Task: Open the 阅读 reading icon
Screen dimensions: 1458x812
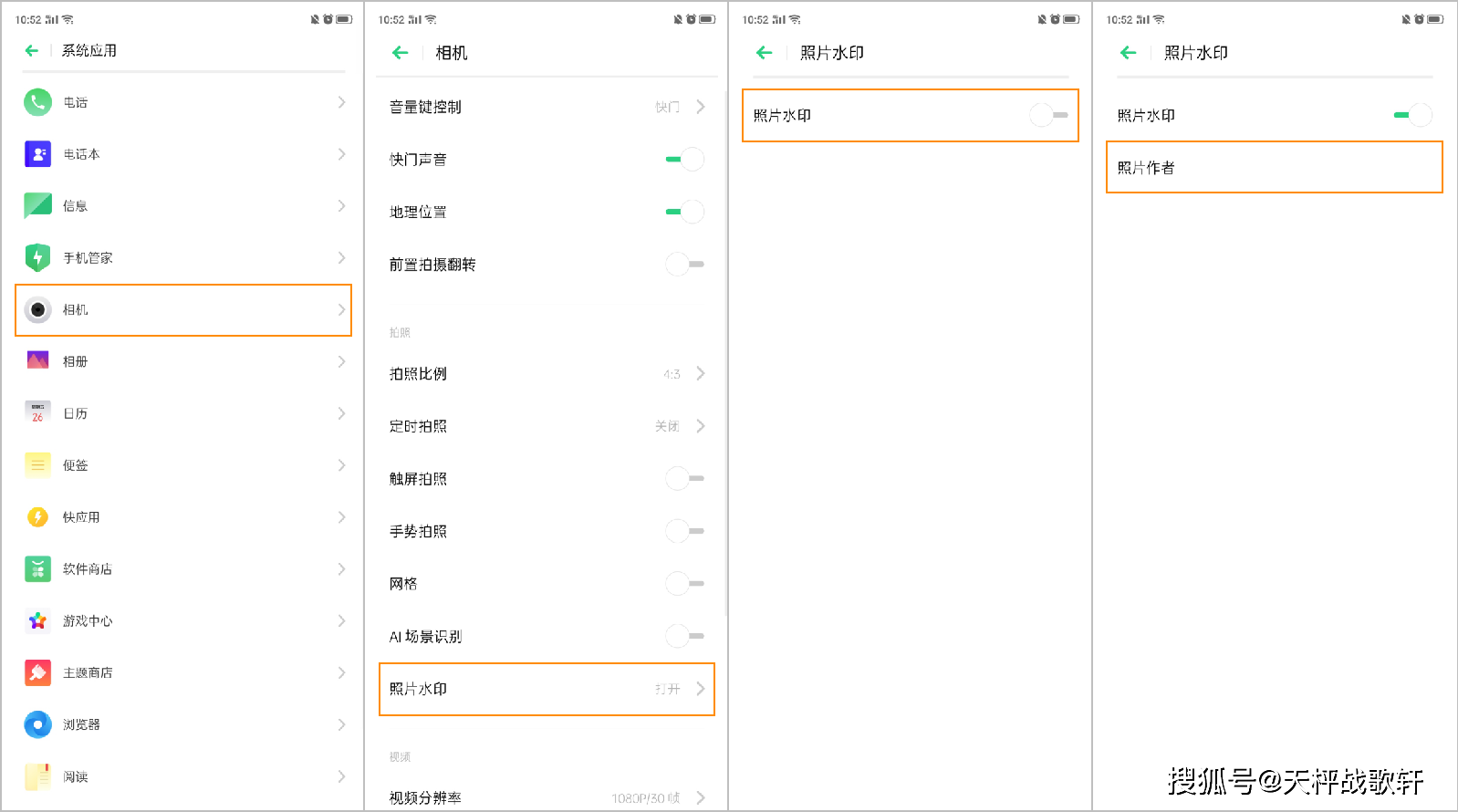Action: 37,777
